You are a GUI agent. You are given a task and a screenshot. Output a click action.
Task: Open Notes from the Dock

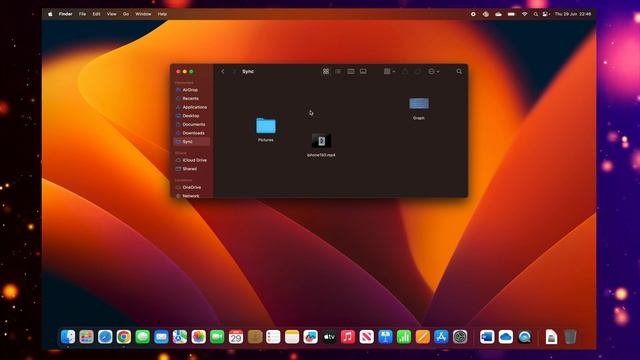click(x=292, y=337)
